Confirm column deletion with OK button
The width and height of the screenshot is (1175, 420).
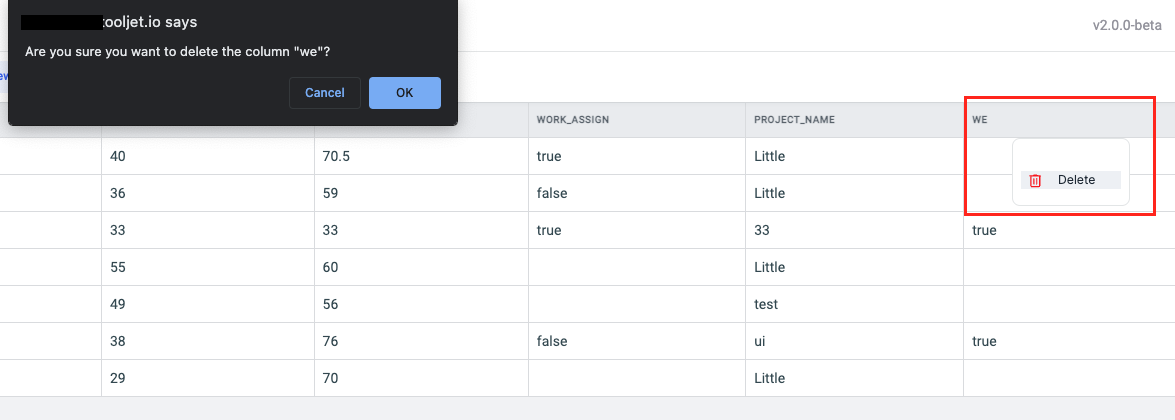click(404, 93)
